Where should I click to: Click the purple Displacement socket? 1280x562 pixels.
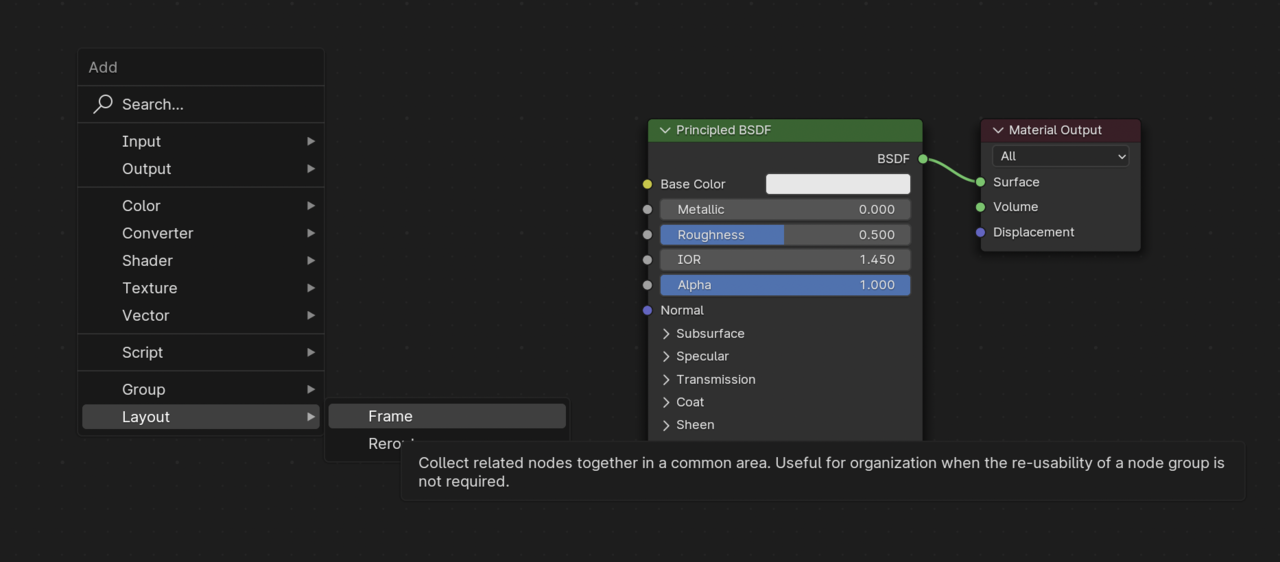pyautogui.click(x=980, y=232)
